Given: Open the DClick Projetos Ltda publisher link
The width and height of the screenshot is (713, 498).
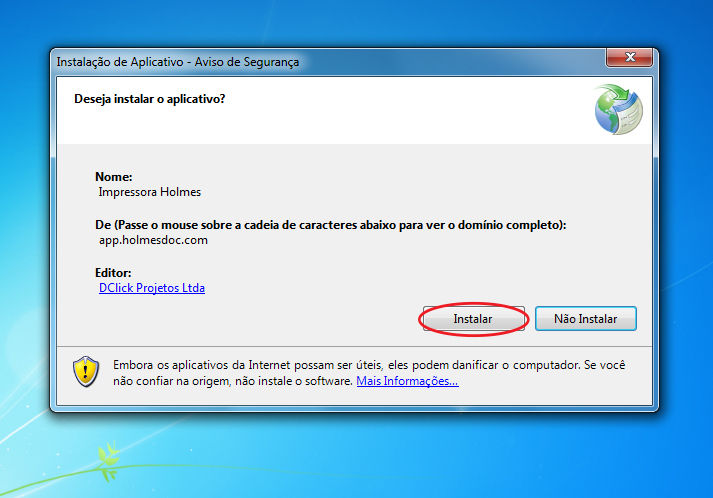Looking at the screenshot, I should click(x=152, y=288).
